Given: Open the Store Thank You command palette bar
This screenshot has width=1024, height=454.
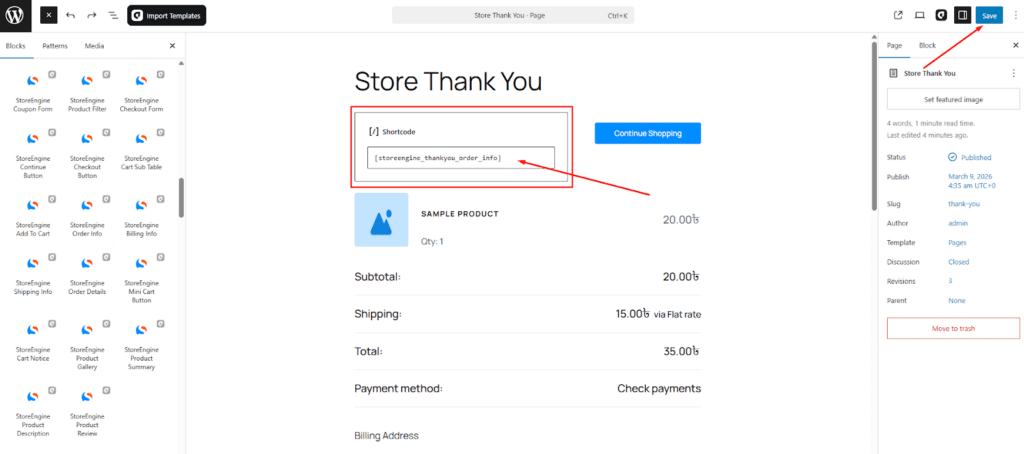Looking at the screenshot, I should pyautogui.click(x=513, y=15).
